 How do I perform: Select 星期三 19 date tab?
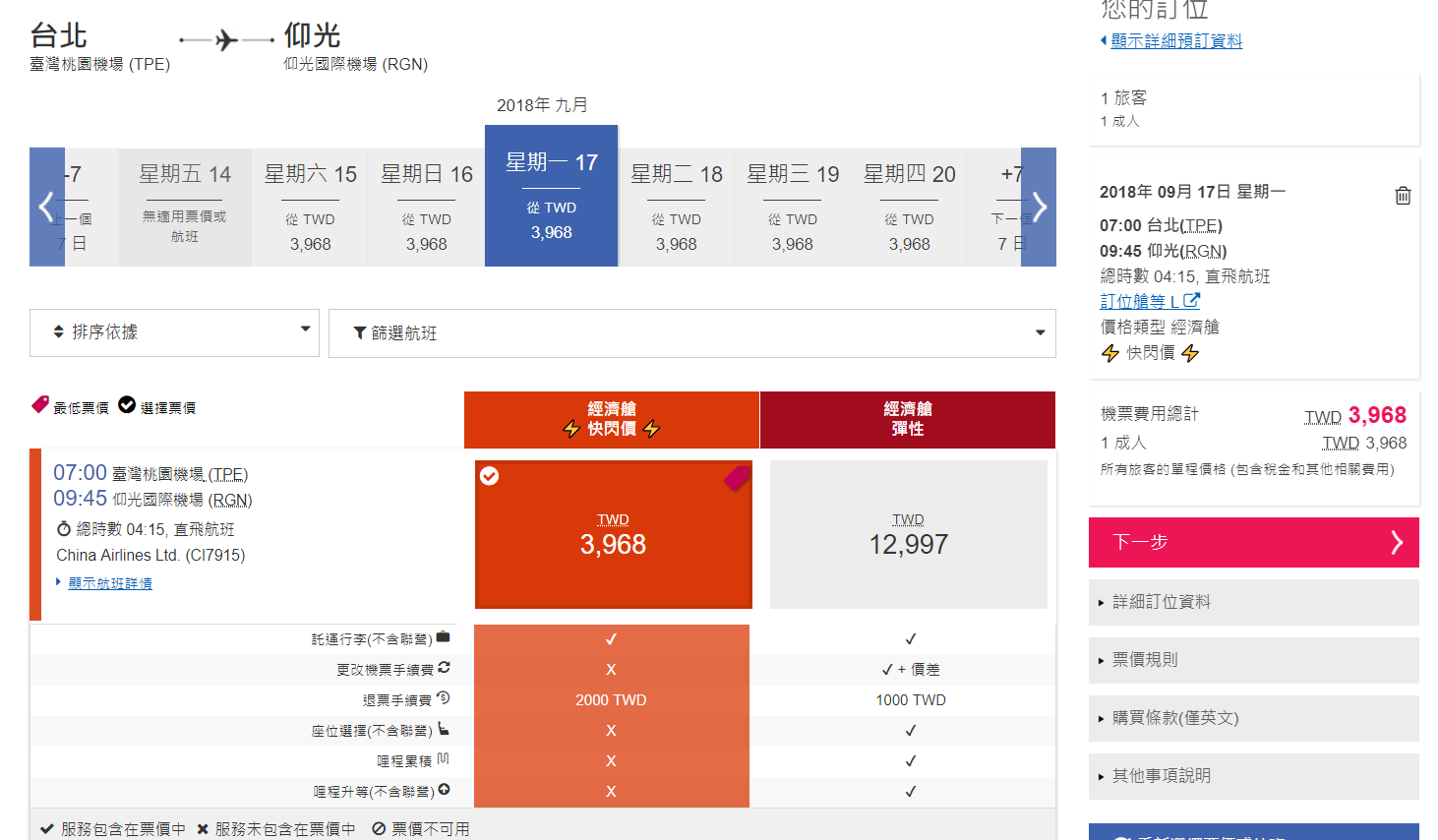pyautogui.click(x=793, y=208)
